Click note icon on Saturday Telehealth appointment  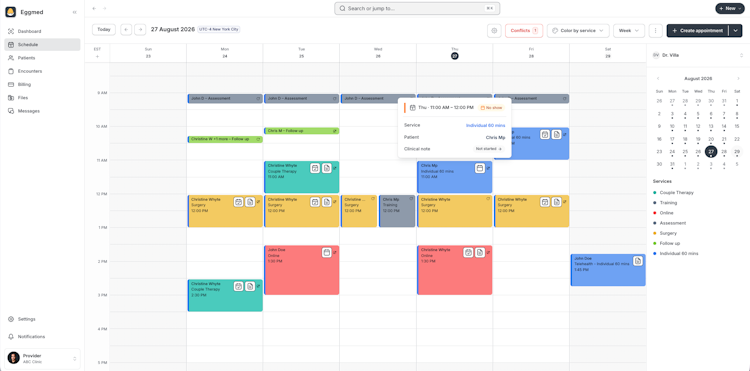coord(638,261)
